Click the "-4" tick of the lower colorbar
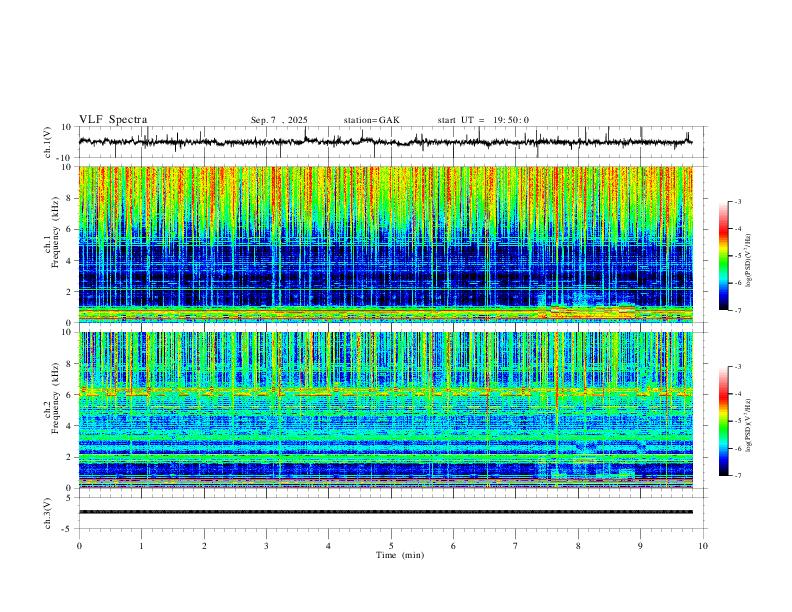 (x=737, y=394)
